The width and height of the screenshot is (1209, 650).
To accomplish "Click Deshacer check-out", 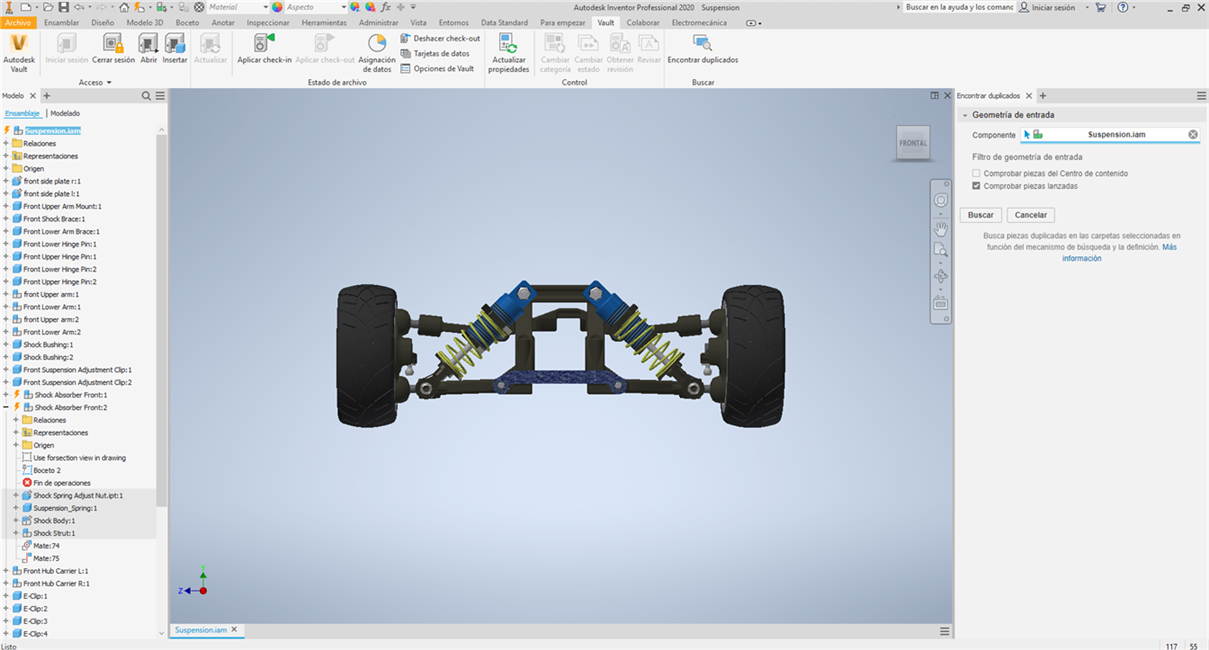I will pos(440,38).
